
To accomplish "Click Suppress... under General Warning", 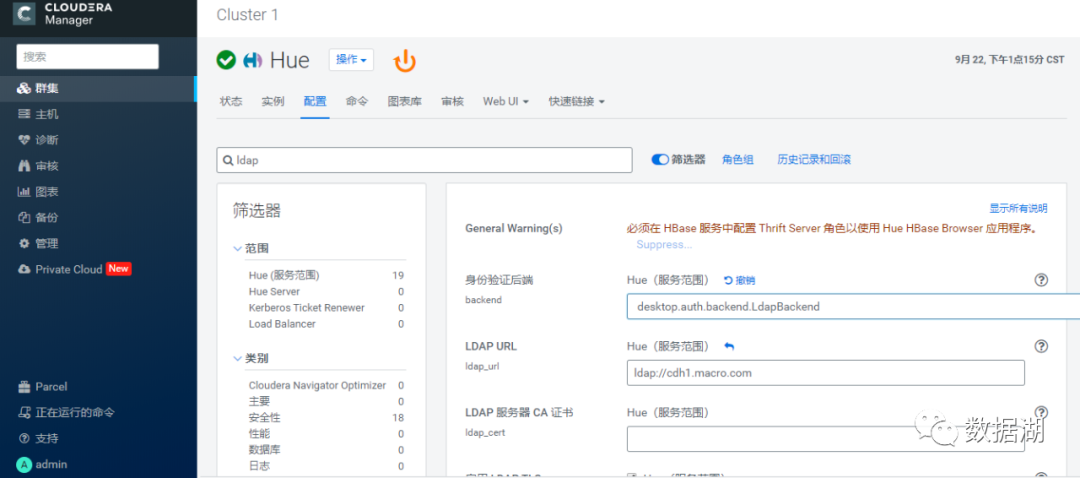I will [664, 245].
